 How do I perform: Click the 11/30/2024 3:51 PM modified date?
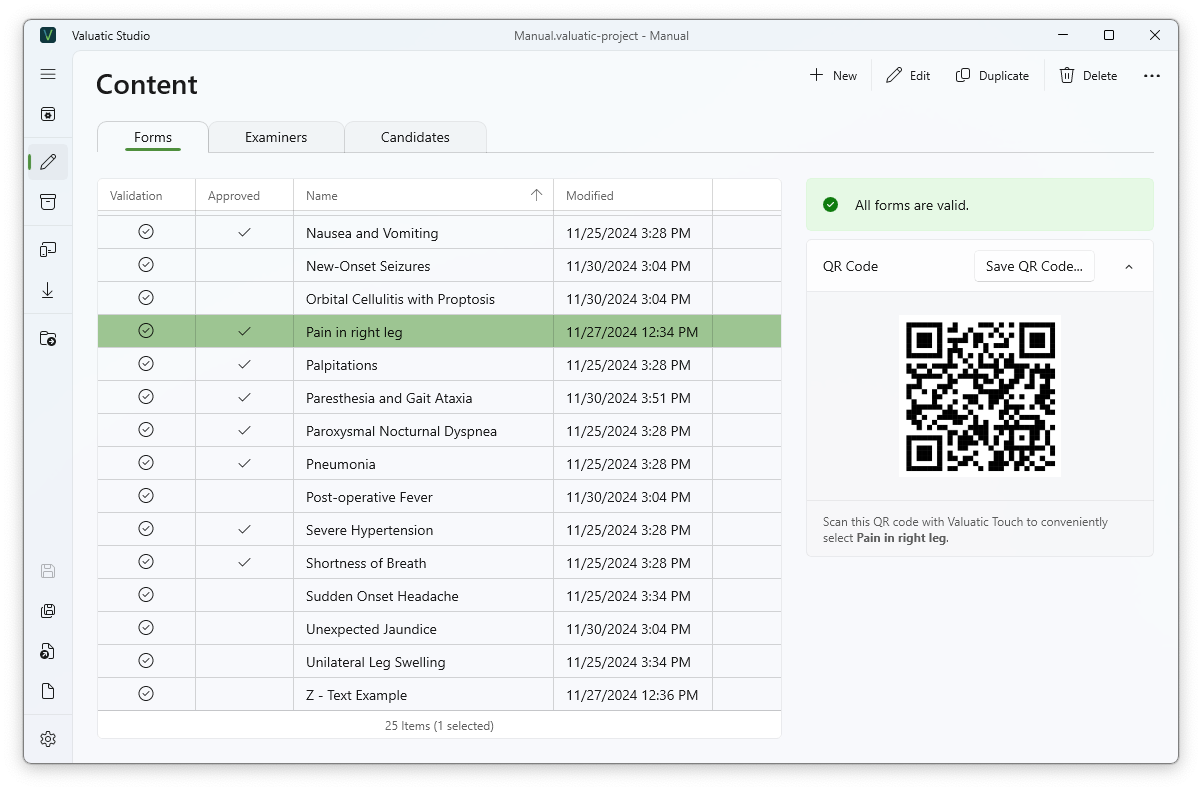pos(628,398)
